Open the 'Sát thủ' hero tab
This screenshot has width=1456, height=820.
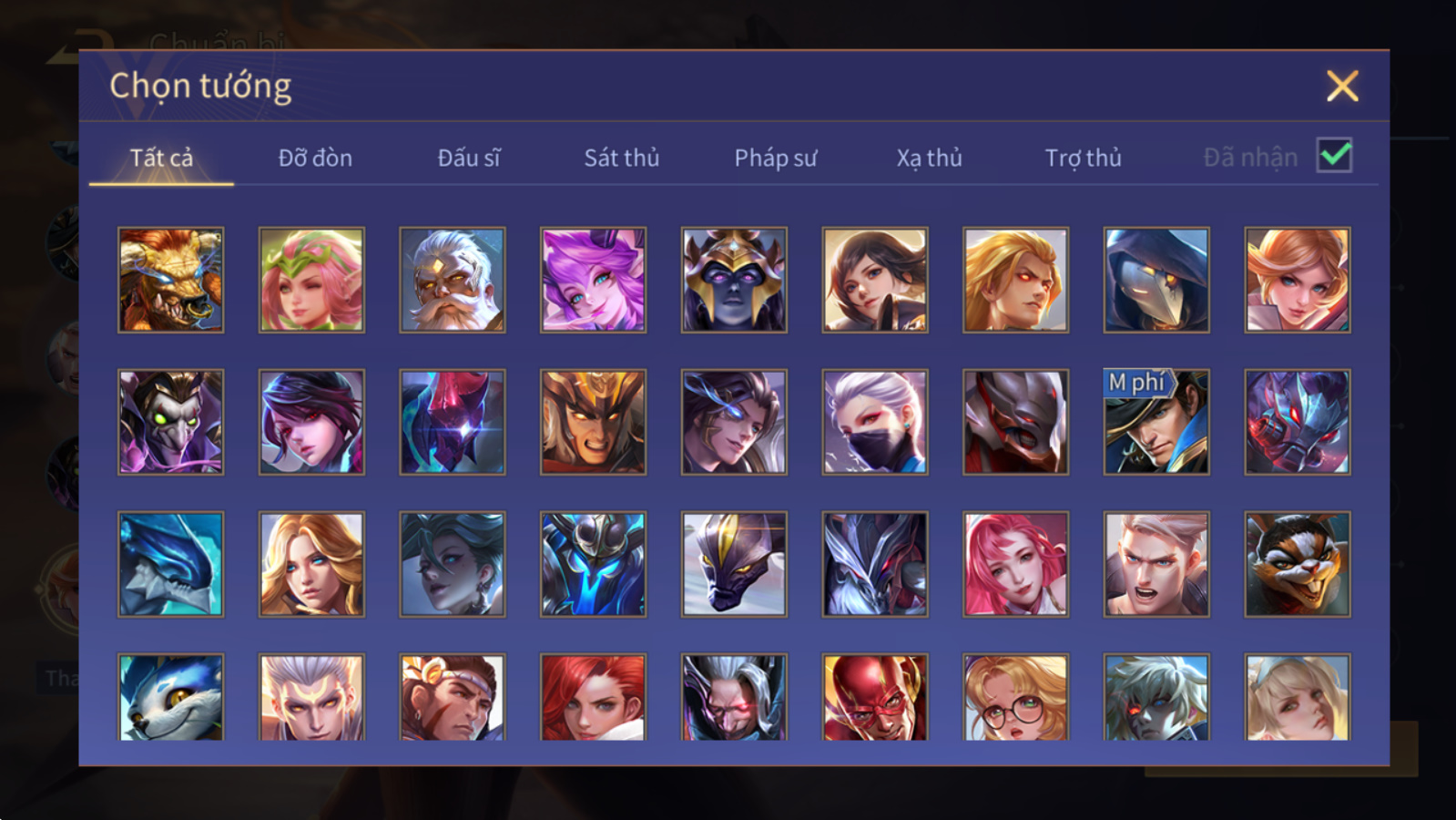tap(622, 158)
